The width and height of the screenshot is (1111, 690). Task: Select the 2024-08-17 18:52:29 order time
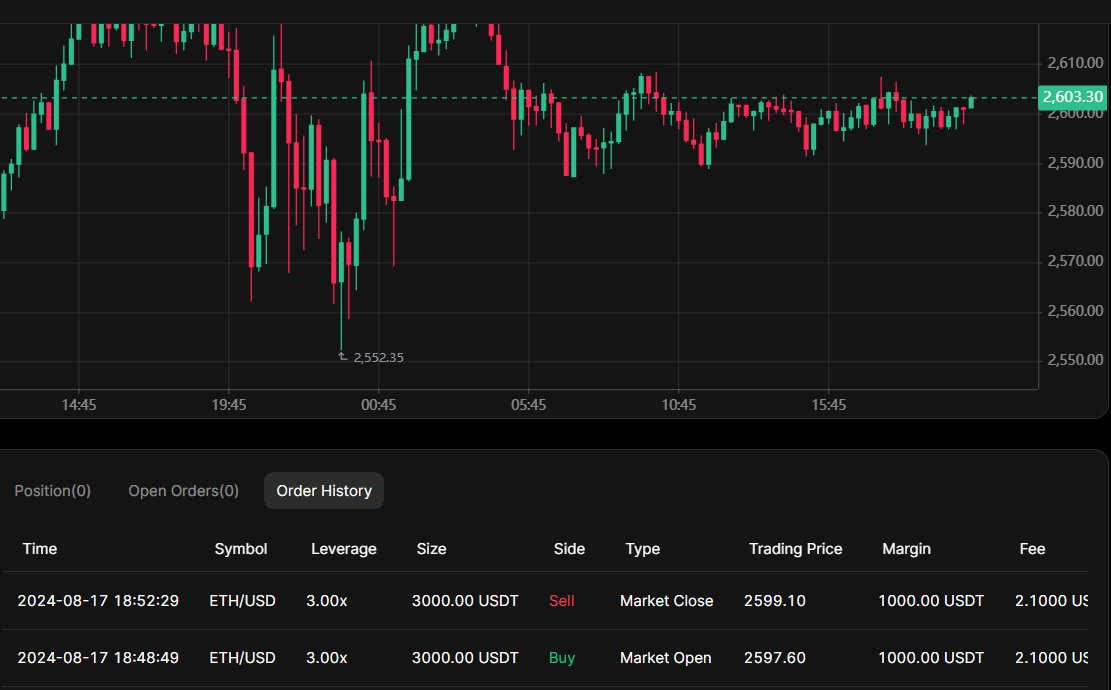tap(98, 601)
